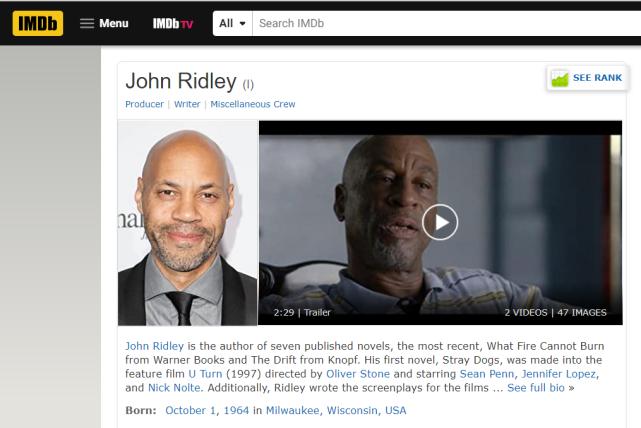The height and width of the screenshot is (428, 641).
Task: Open the Producer filmography link
Action: (x=144, y=104)
